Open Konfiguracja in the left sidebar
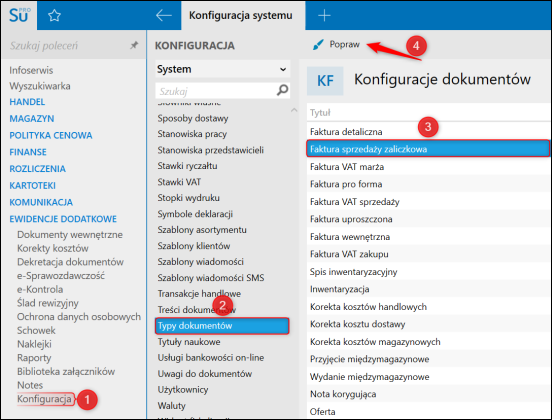 44,399
